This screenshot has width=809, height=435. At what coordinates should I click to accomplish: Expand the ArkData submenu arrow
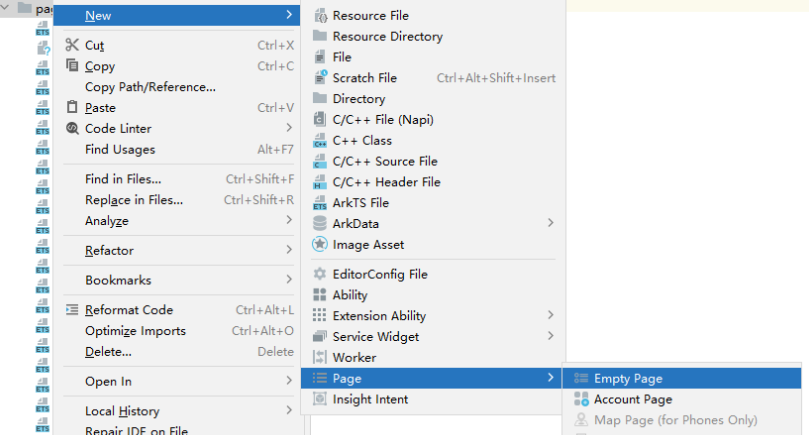pyautogui.click(x=550, y=223)
